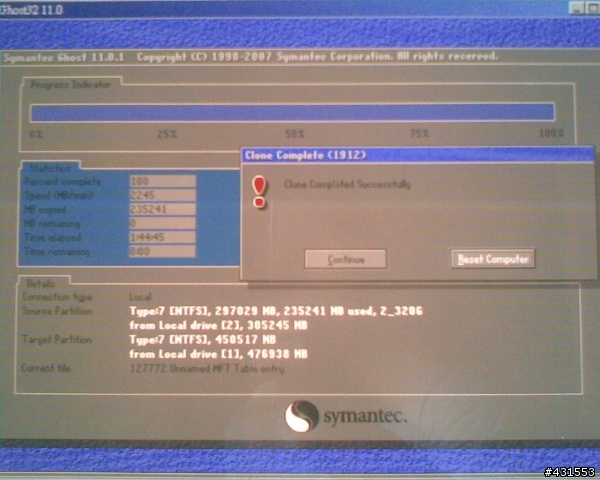Click the MB copied value 235241
This screenshot has width=600, height=480.
[163, 209]
